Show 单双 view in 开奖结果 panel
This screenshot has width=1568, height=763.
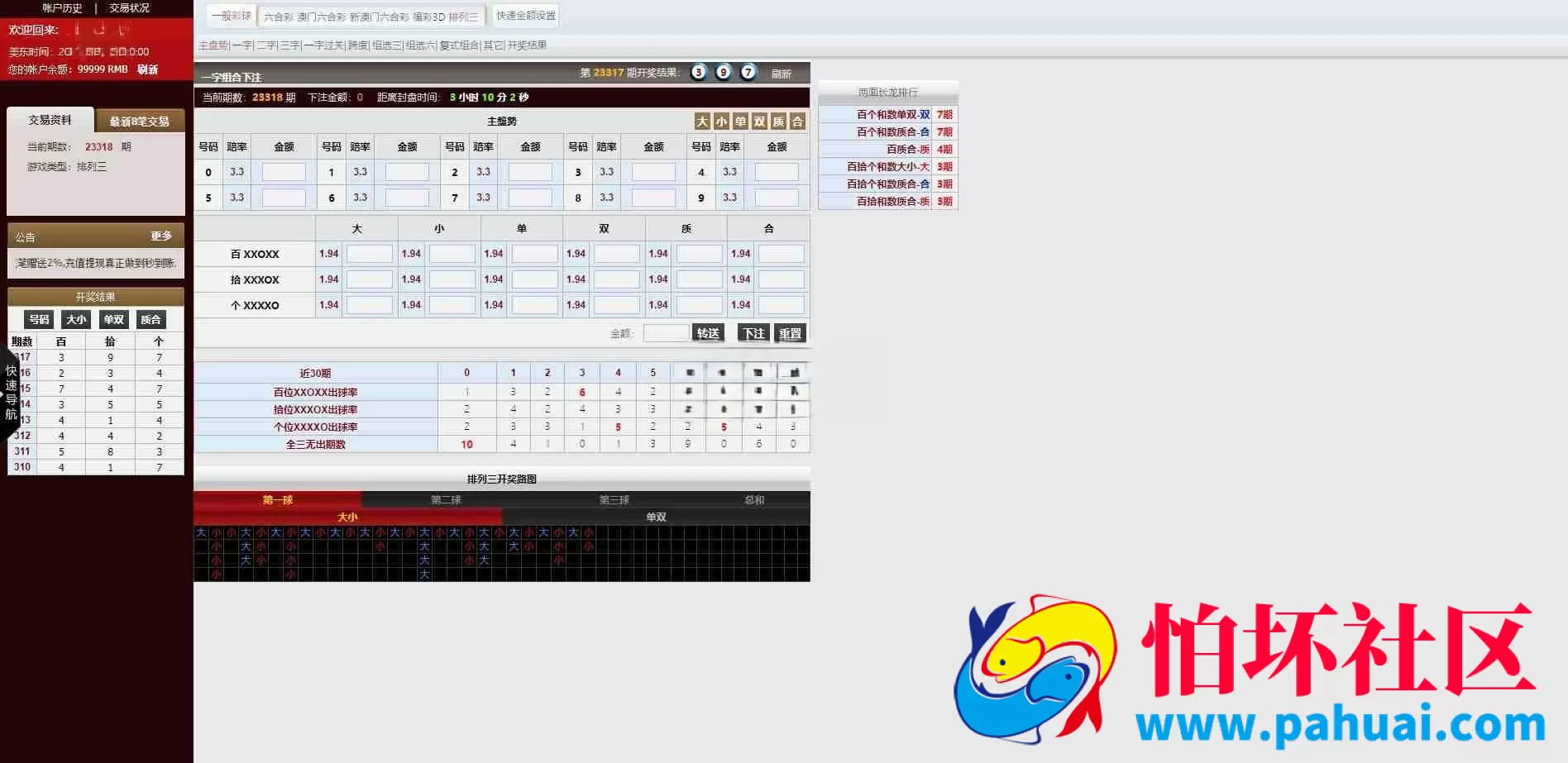113,319
